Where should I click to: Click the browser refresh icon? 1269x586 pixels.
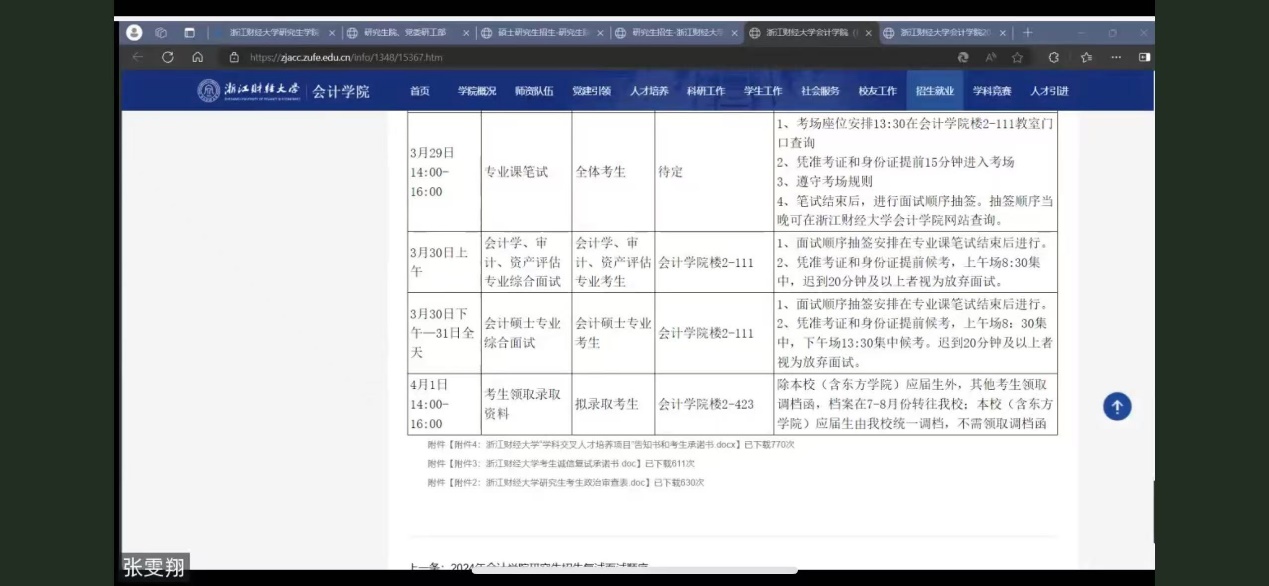[x=168, y=57]
